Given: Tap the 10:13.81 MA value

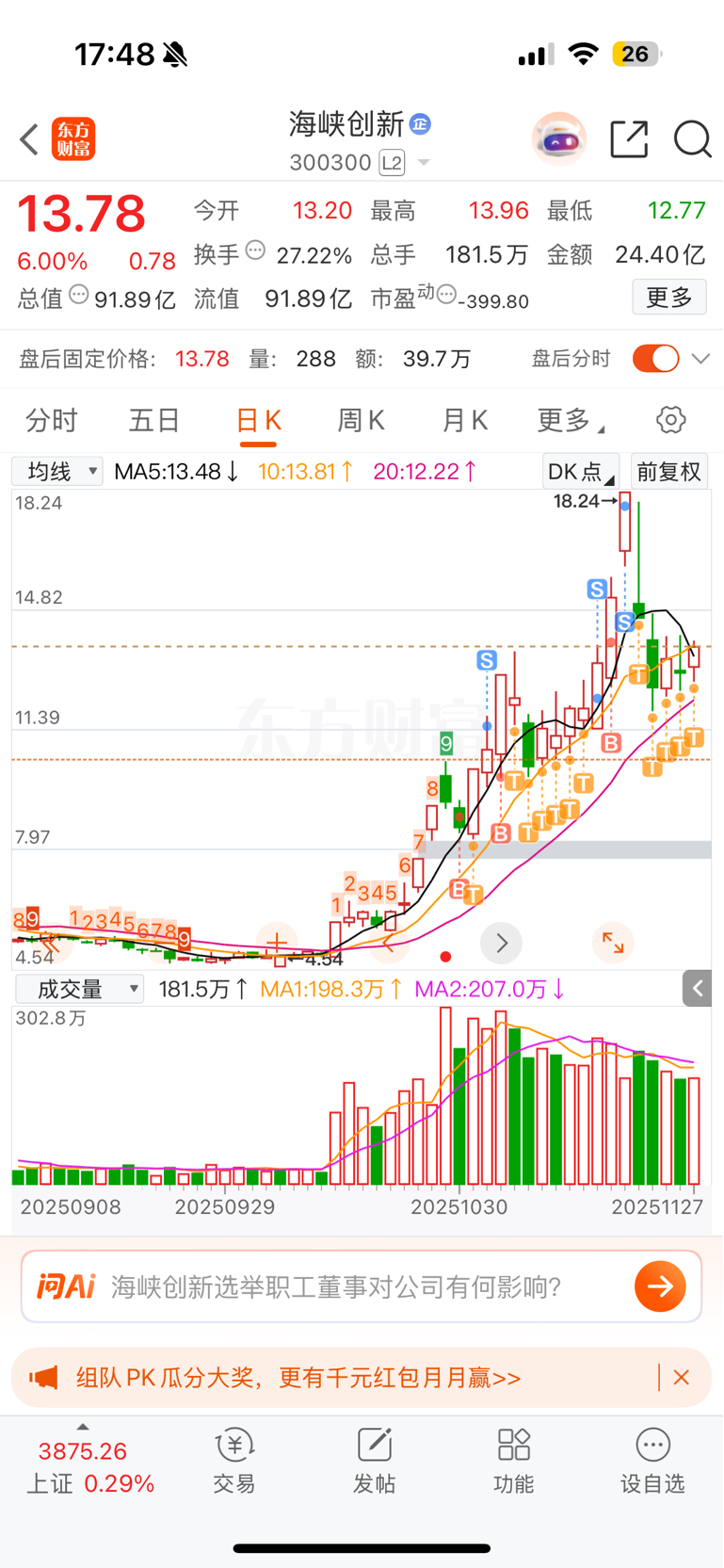Looking at the screenshot, I should 305,471.
